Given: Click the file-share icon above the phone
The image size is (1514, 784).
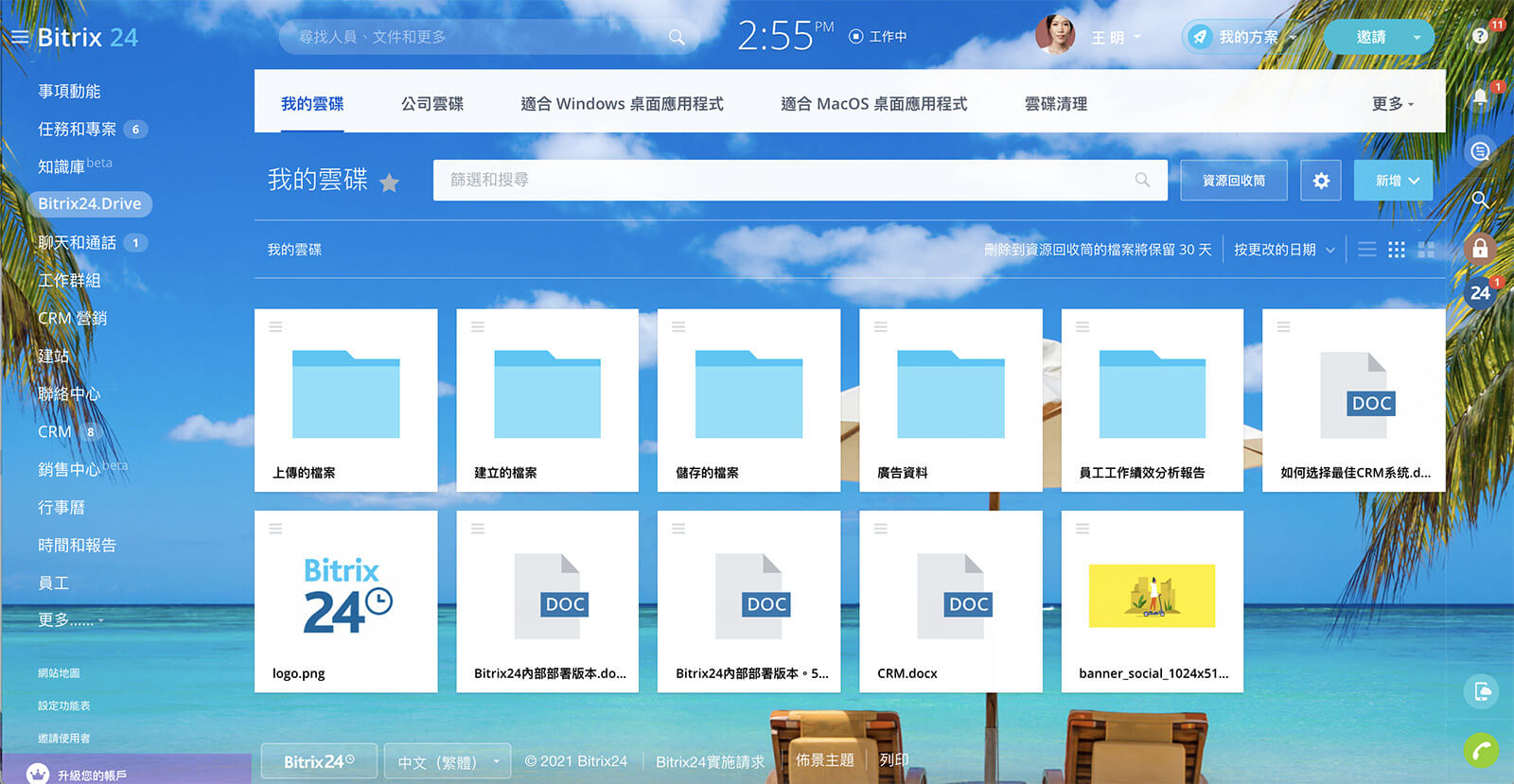Looking at the screenshot, I should point(1482,691).
